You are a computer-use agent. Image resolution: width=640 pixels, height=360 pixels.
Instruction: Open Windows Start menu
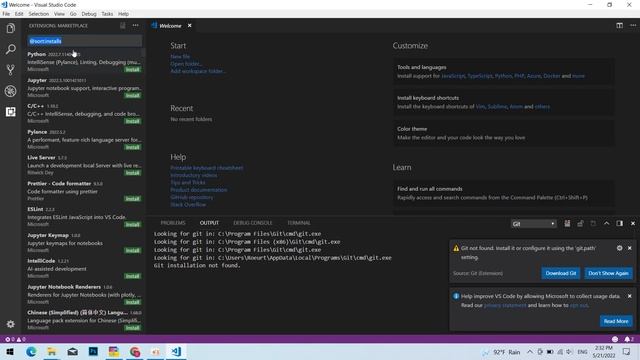click(x=10, y=351)
